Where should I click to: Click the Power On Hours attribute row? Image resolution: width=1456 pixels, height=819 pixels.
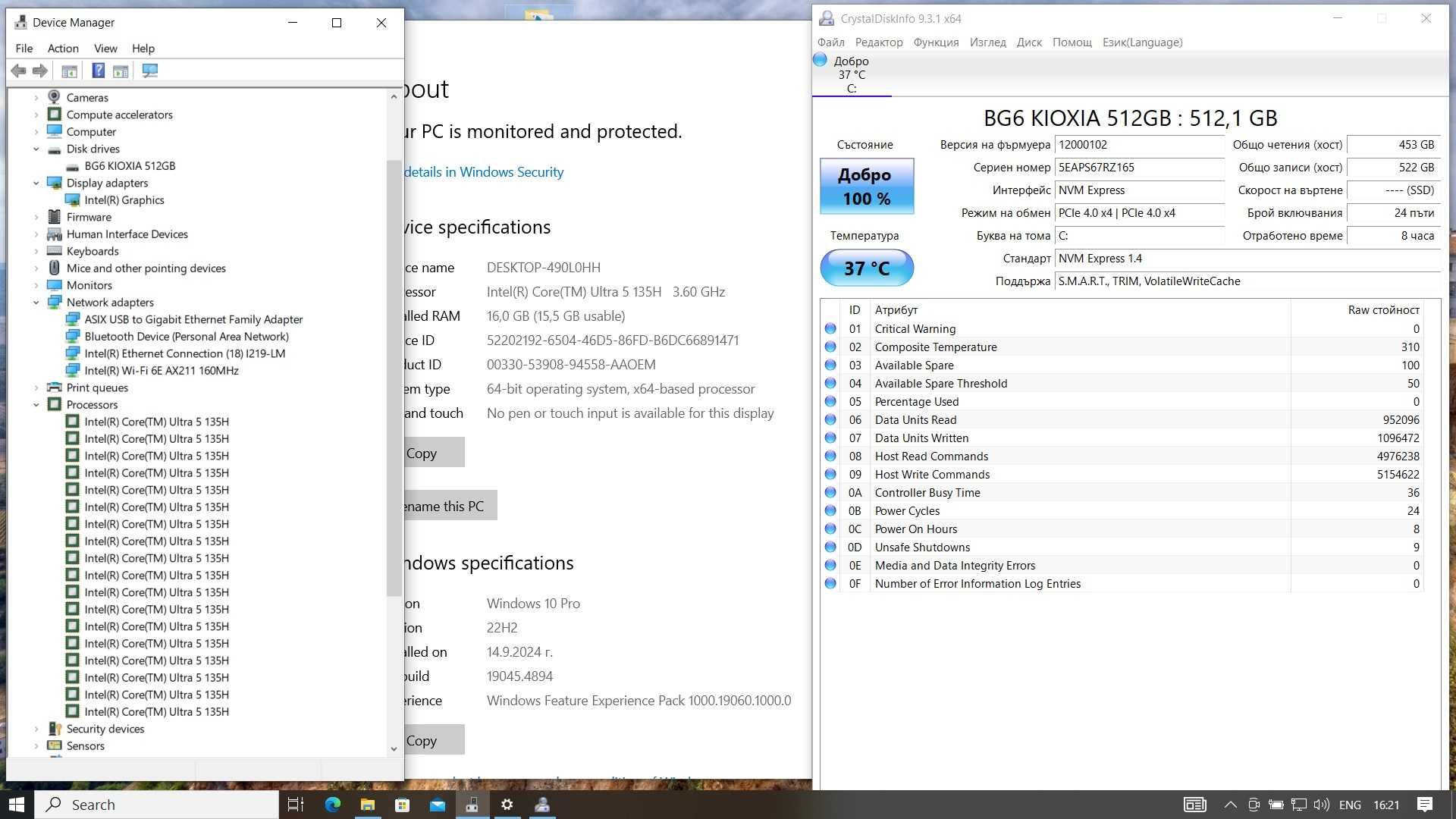1122,529
